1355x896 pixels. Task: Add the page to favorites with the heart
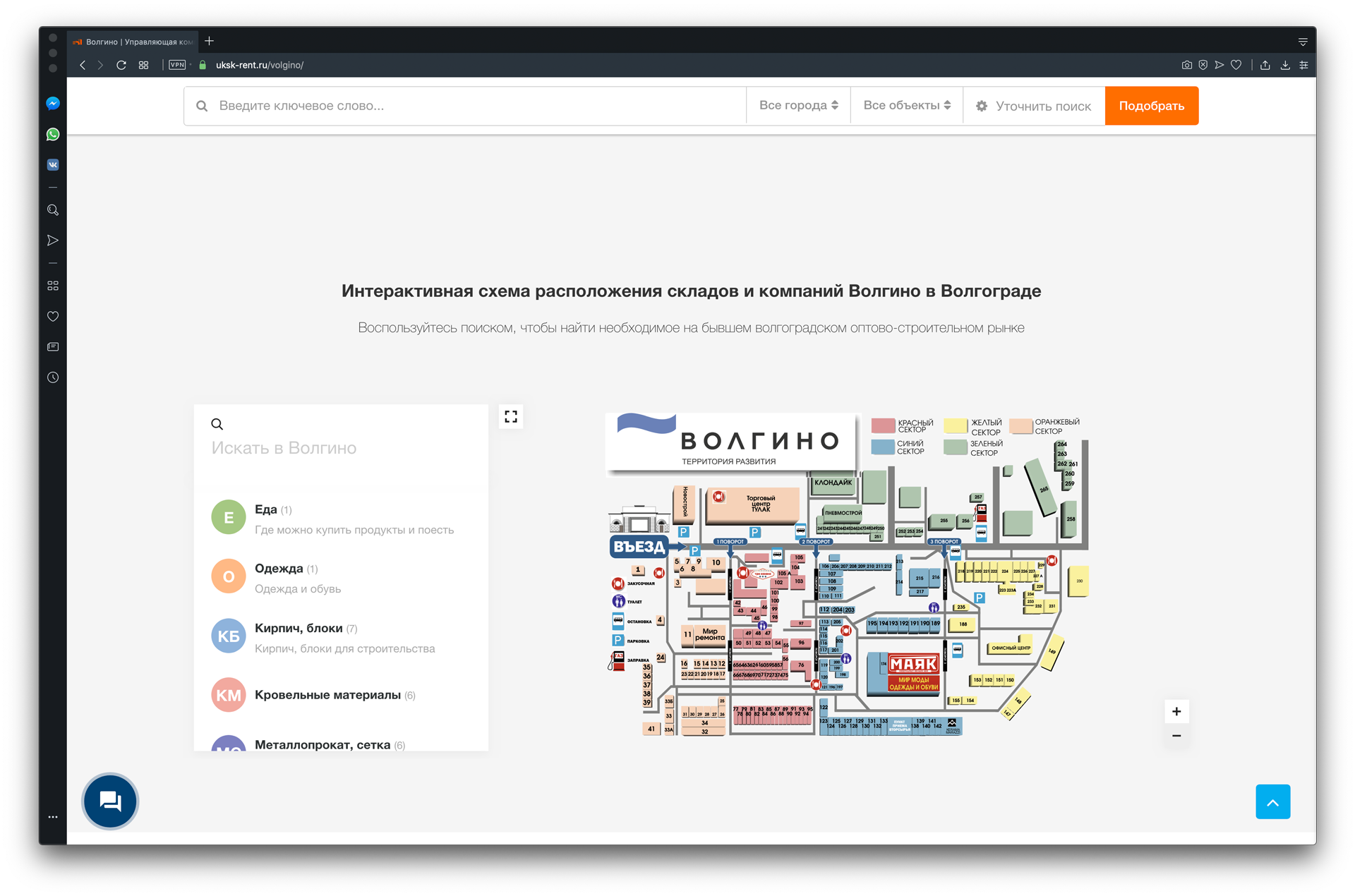(1236, 64)
